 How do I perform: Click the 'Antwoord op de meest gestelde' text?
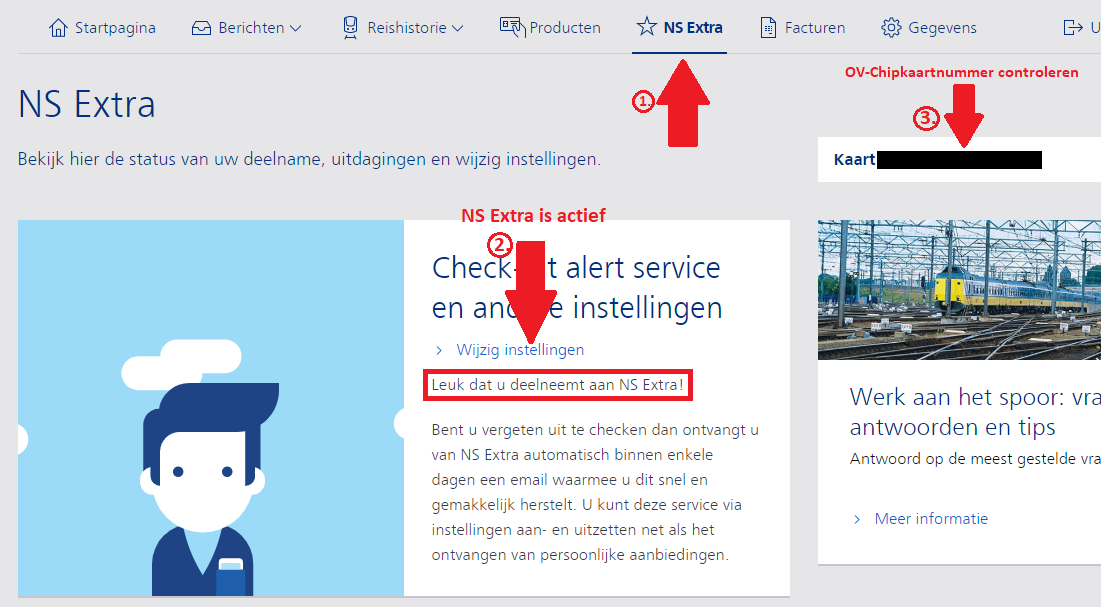[975, 459]
